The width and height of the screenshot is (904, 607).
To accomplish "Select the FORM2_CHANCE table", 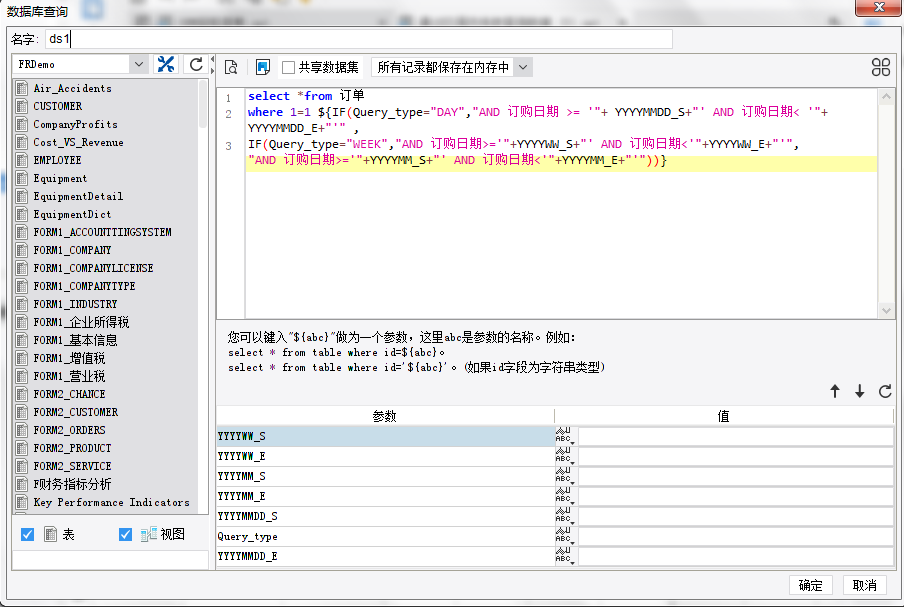I will 69,394.
